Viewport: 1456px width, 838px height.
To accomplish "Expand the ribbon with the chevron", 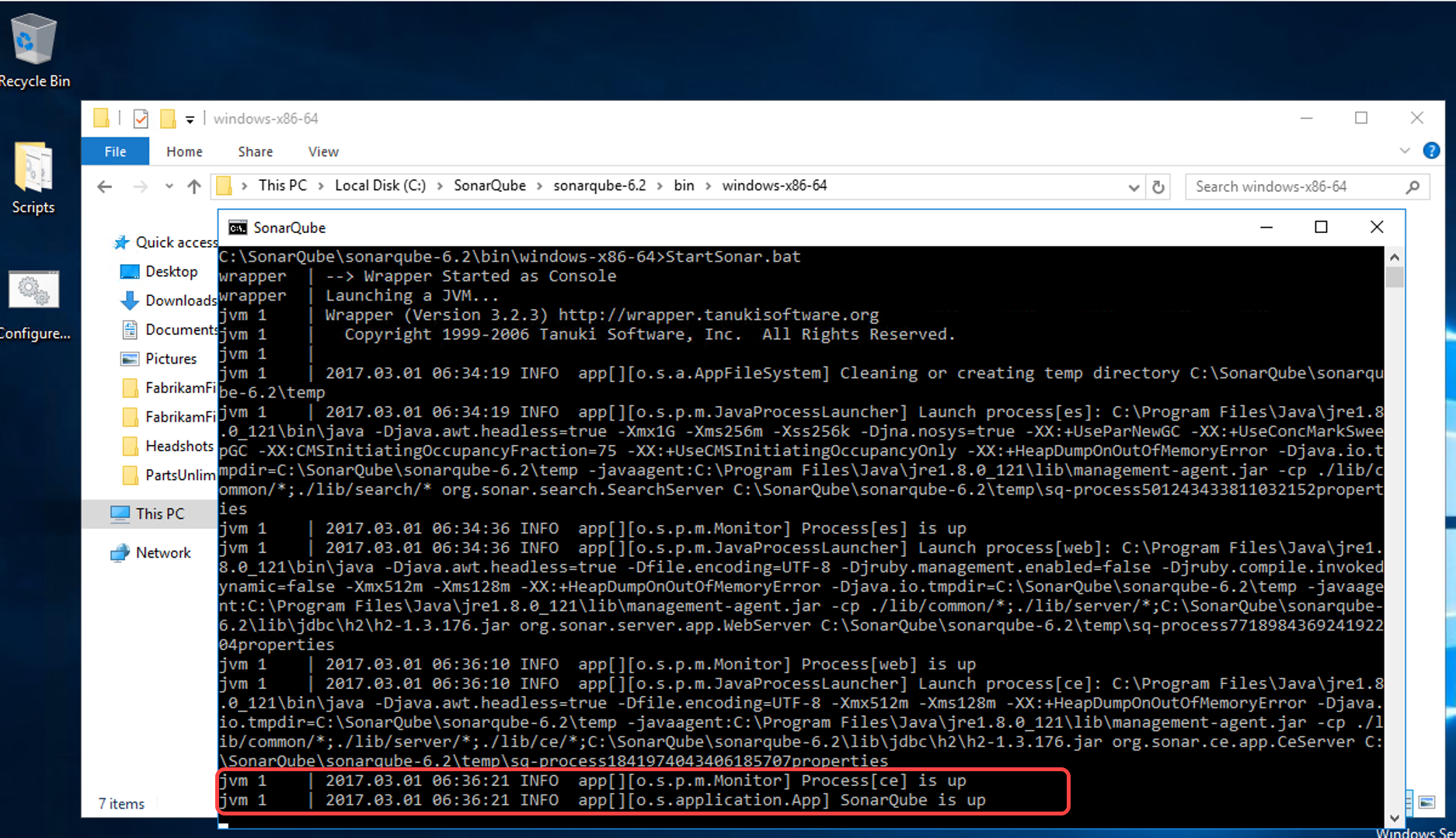I will pos(1405,151).
